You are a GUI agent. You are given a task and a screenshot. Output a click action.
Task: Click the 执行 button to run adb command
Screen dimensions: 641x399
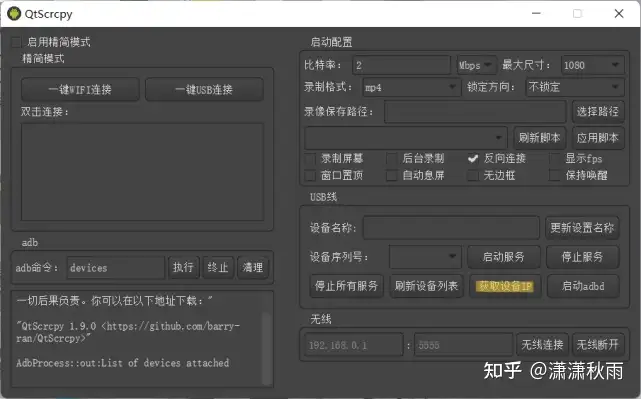(x=183, y=268)
